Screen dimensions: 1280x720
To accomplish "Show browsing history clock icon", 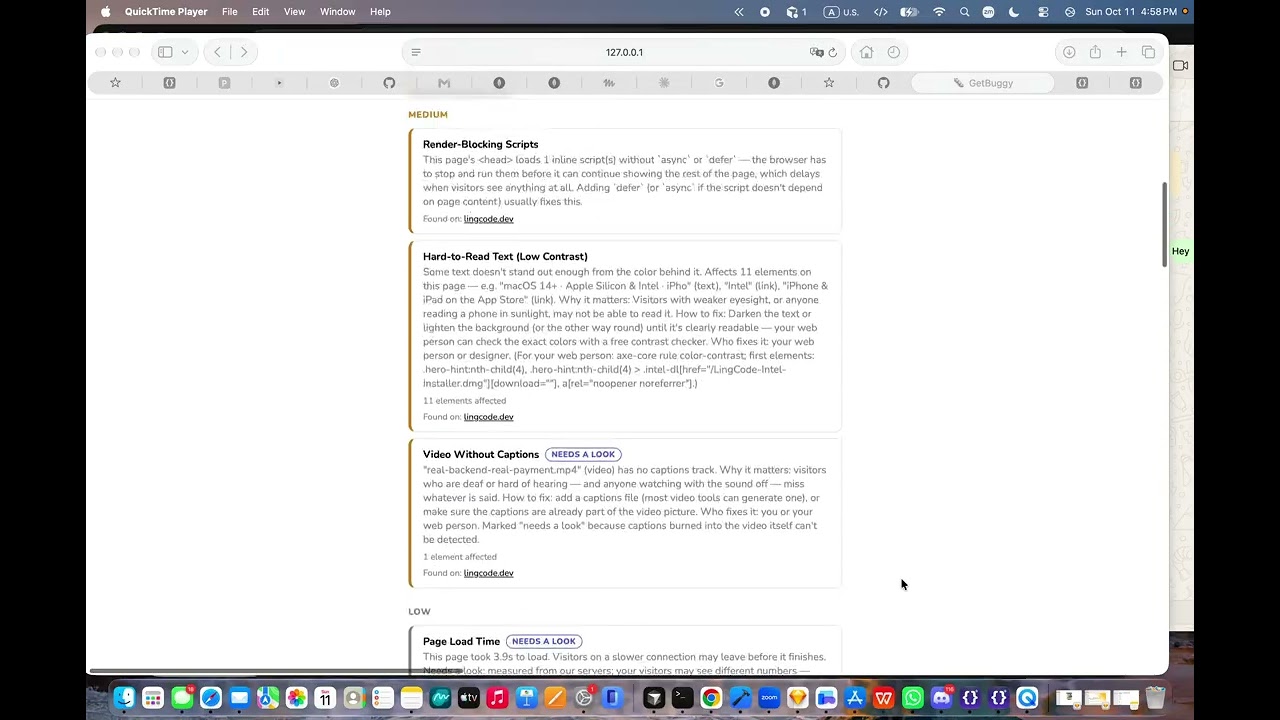I will pos(893,52).
